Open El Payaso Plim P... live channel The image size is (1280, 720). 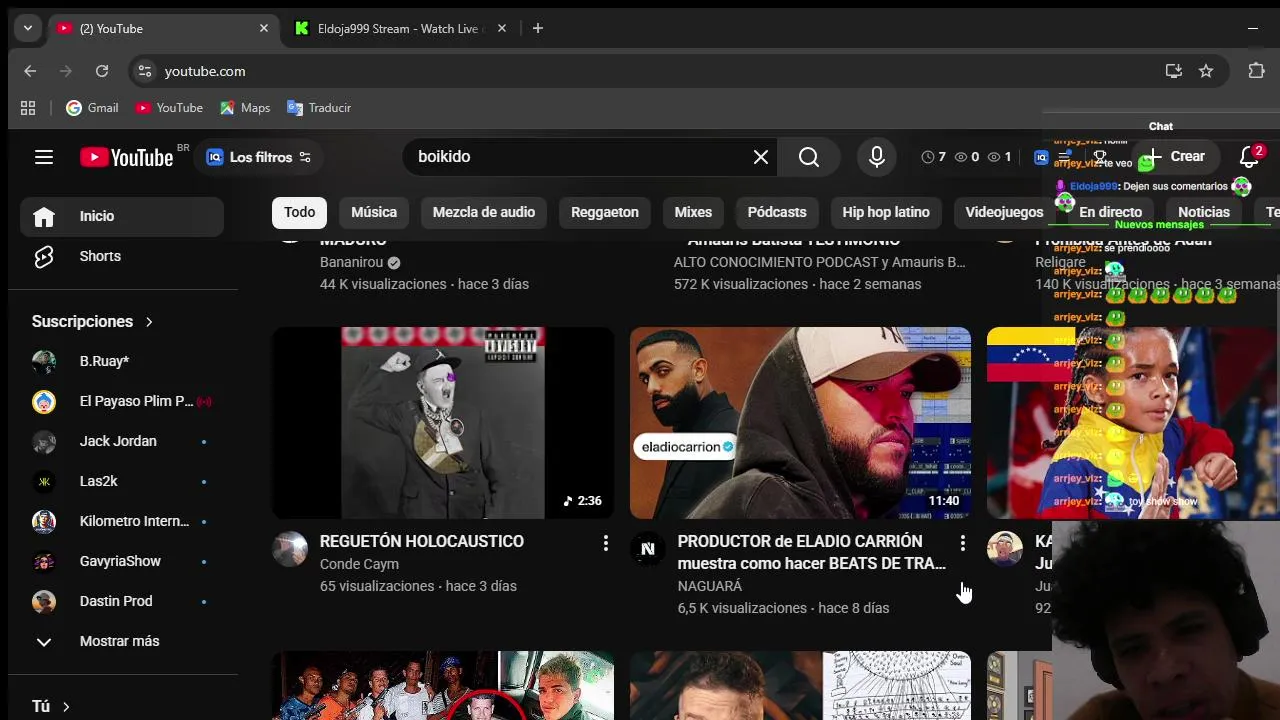coord(122,401)
